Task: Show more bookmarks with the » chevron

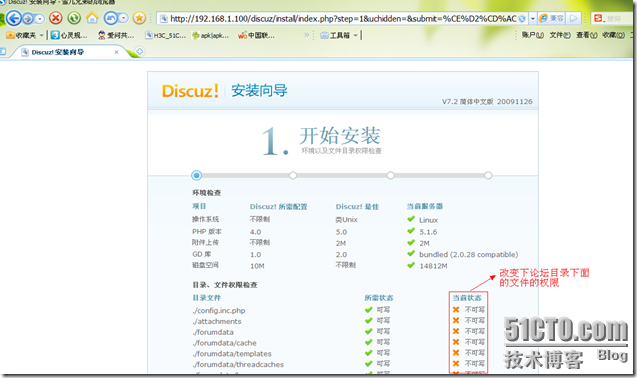Action: click(307, 35)
